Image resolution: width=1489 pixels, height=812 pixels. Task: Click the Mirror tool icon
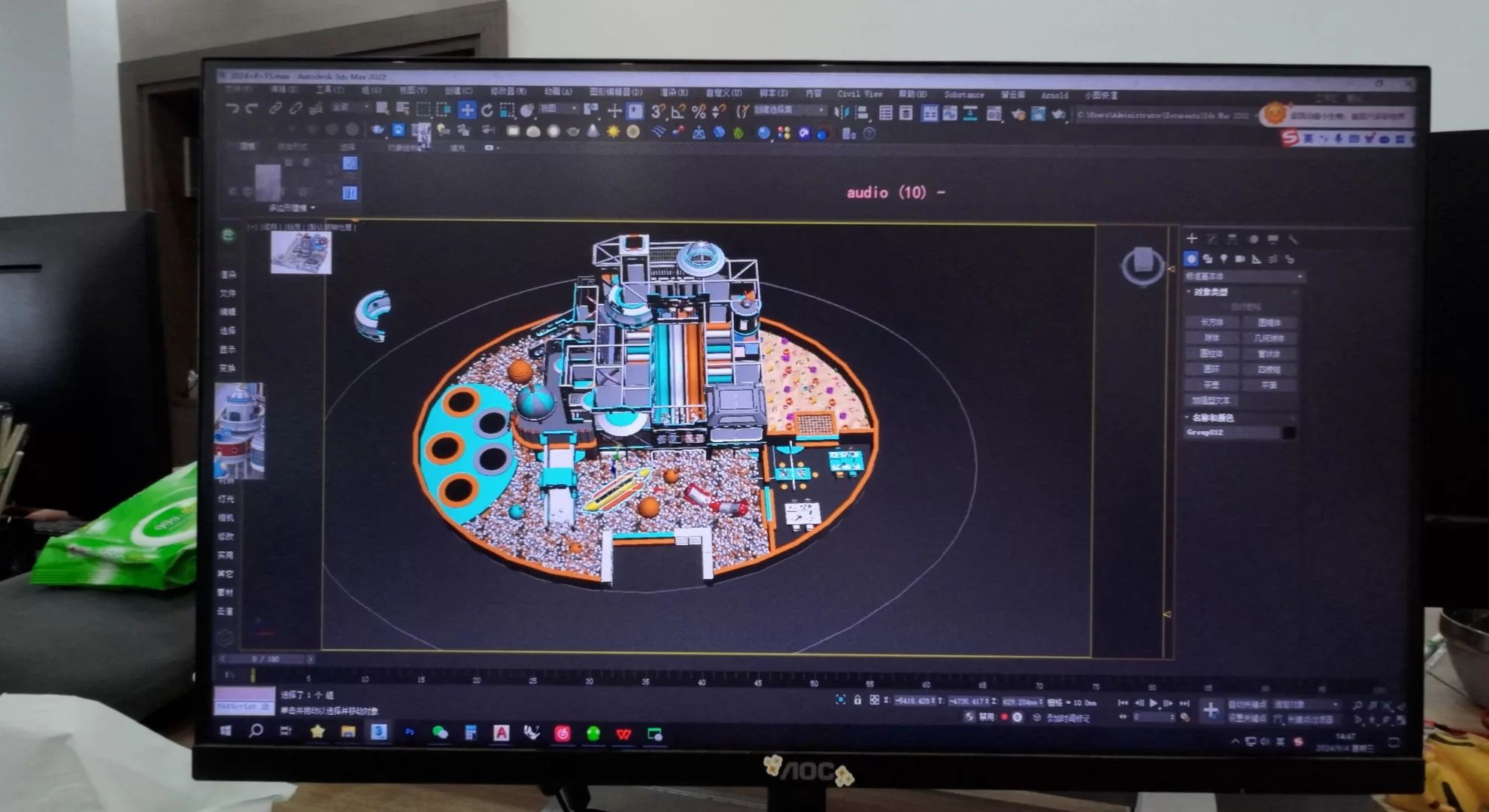click(842, 113)
